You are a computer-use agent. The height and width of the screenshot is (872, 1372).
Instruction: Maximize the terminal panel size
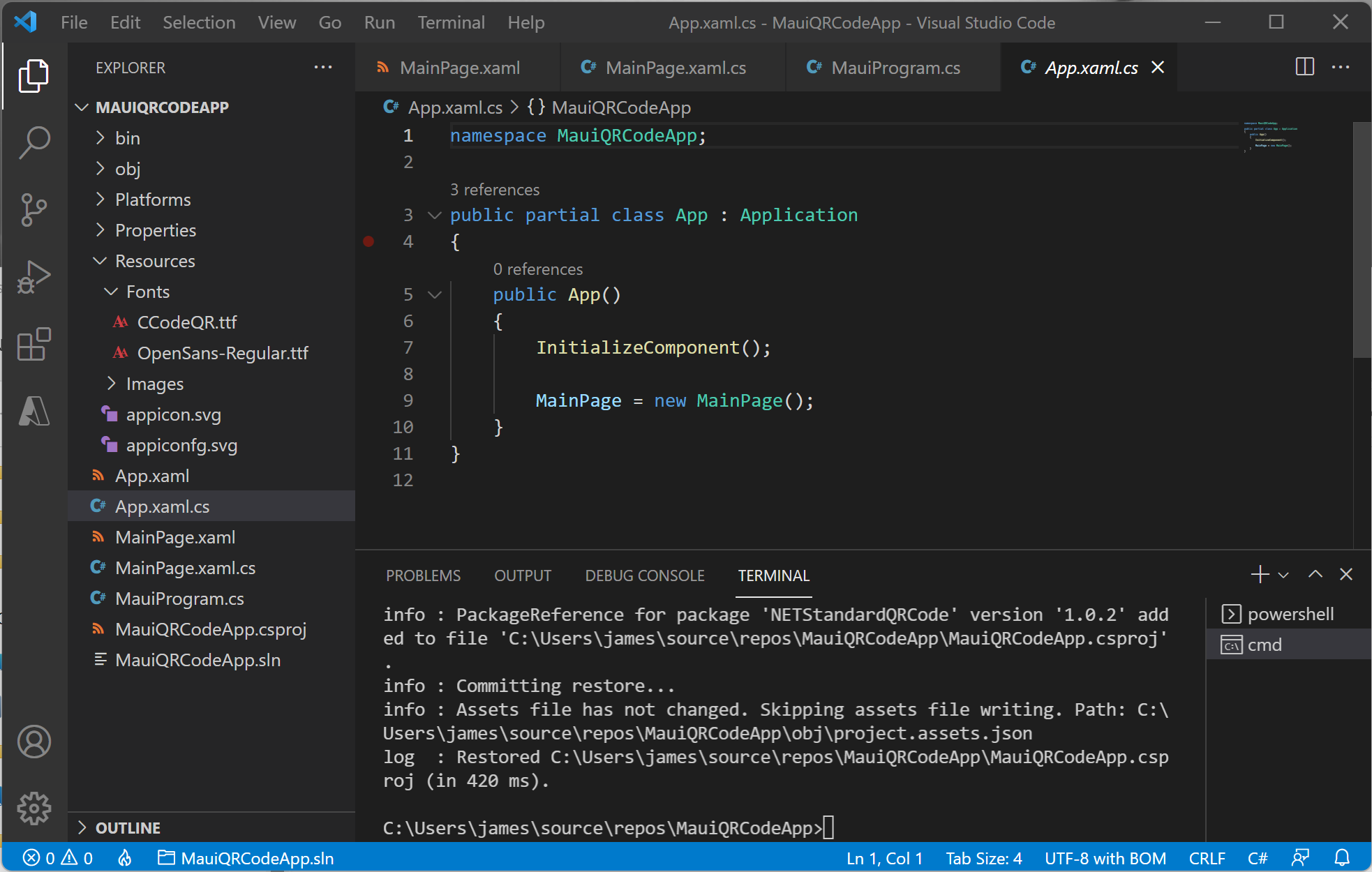[1315, 574]
